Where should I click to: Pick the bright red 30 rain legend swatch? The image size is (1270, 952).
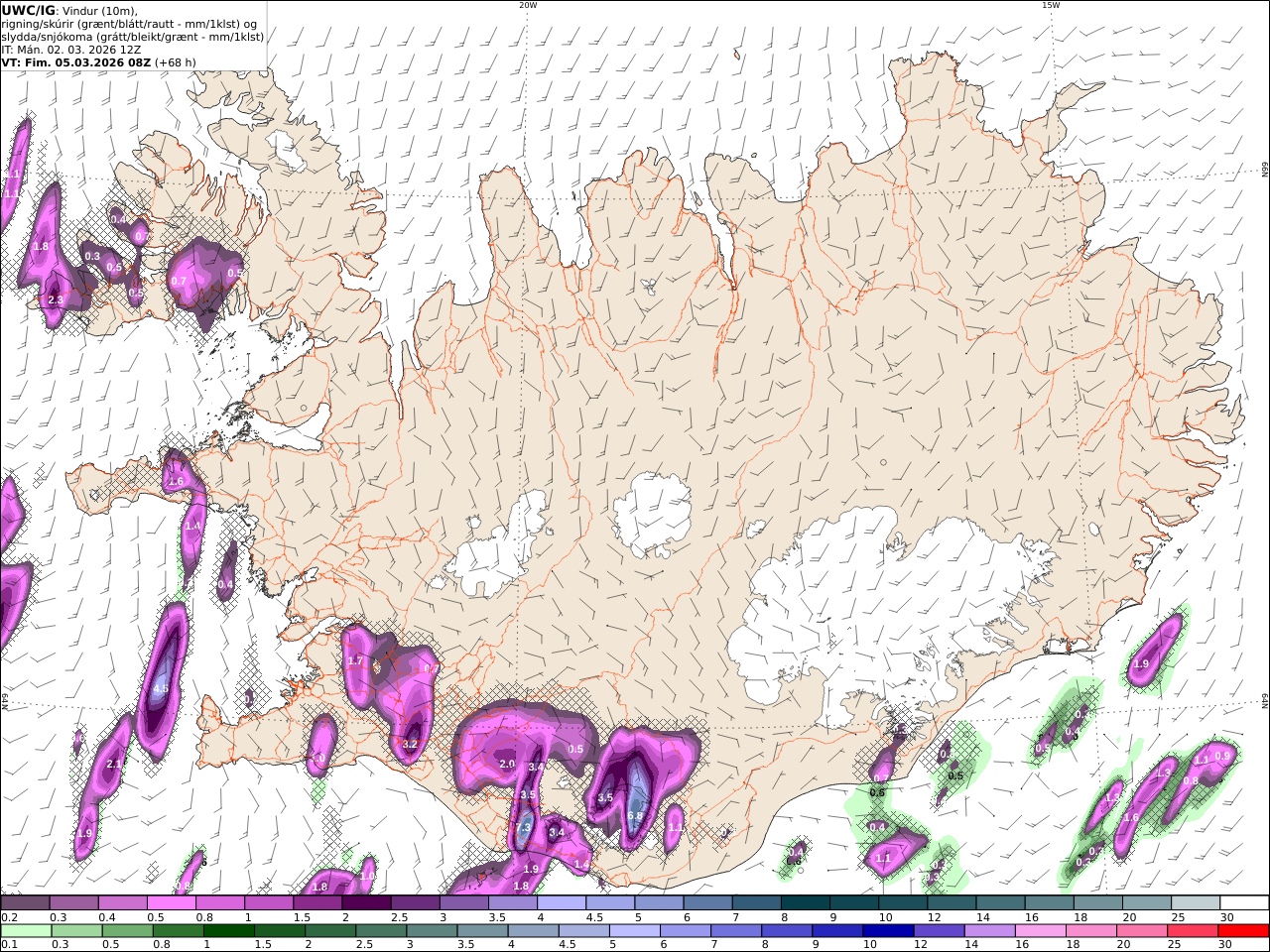point(1244,931)
